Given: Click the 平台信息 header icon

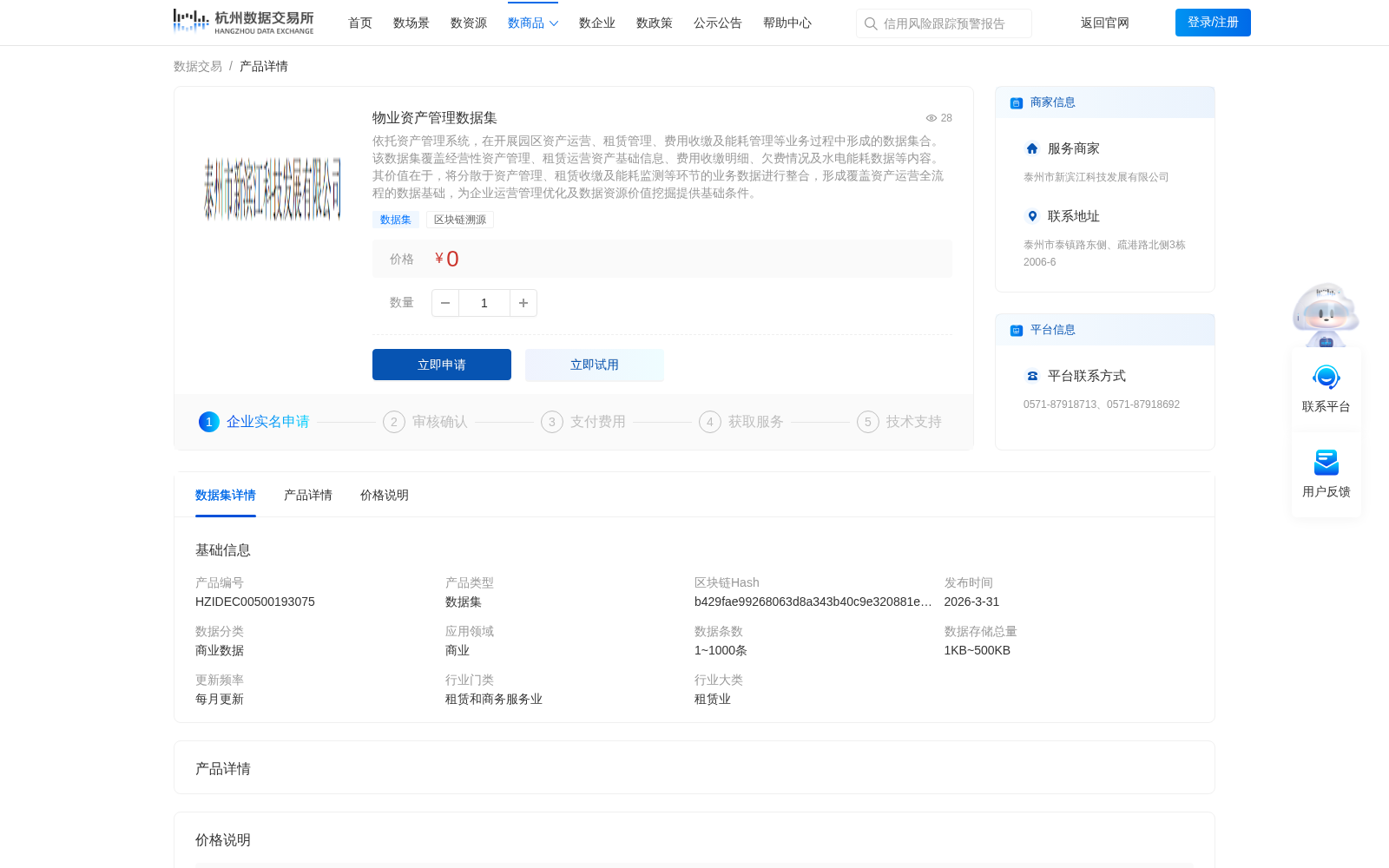Looking at the screenshot, I should tap(1017, 330).
